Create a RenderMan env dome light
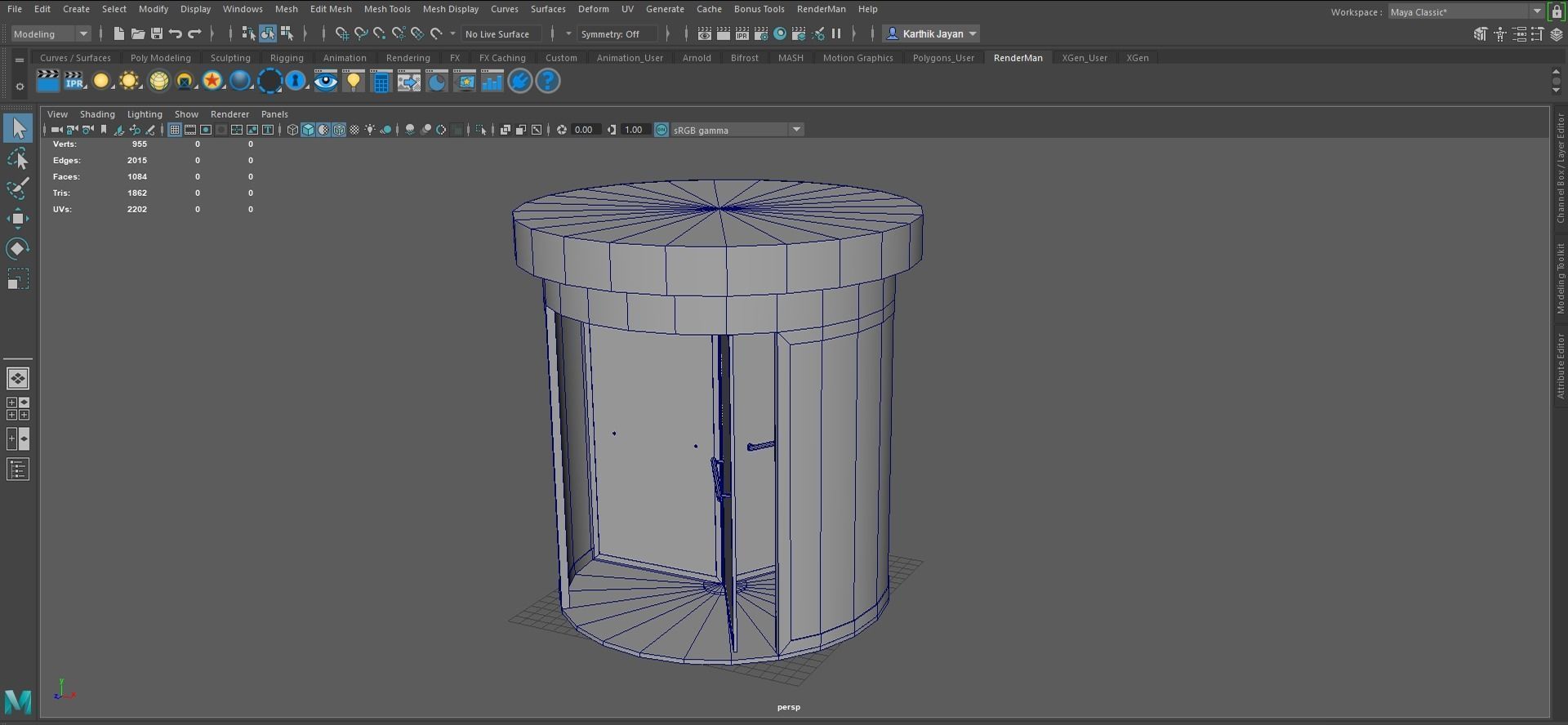Viewport: 1568px width, 725px height. coord(158,81)
